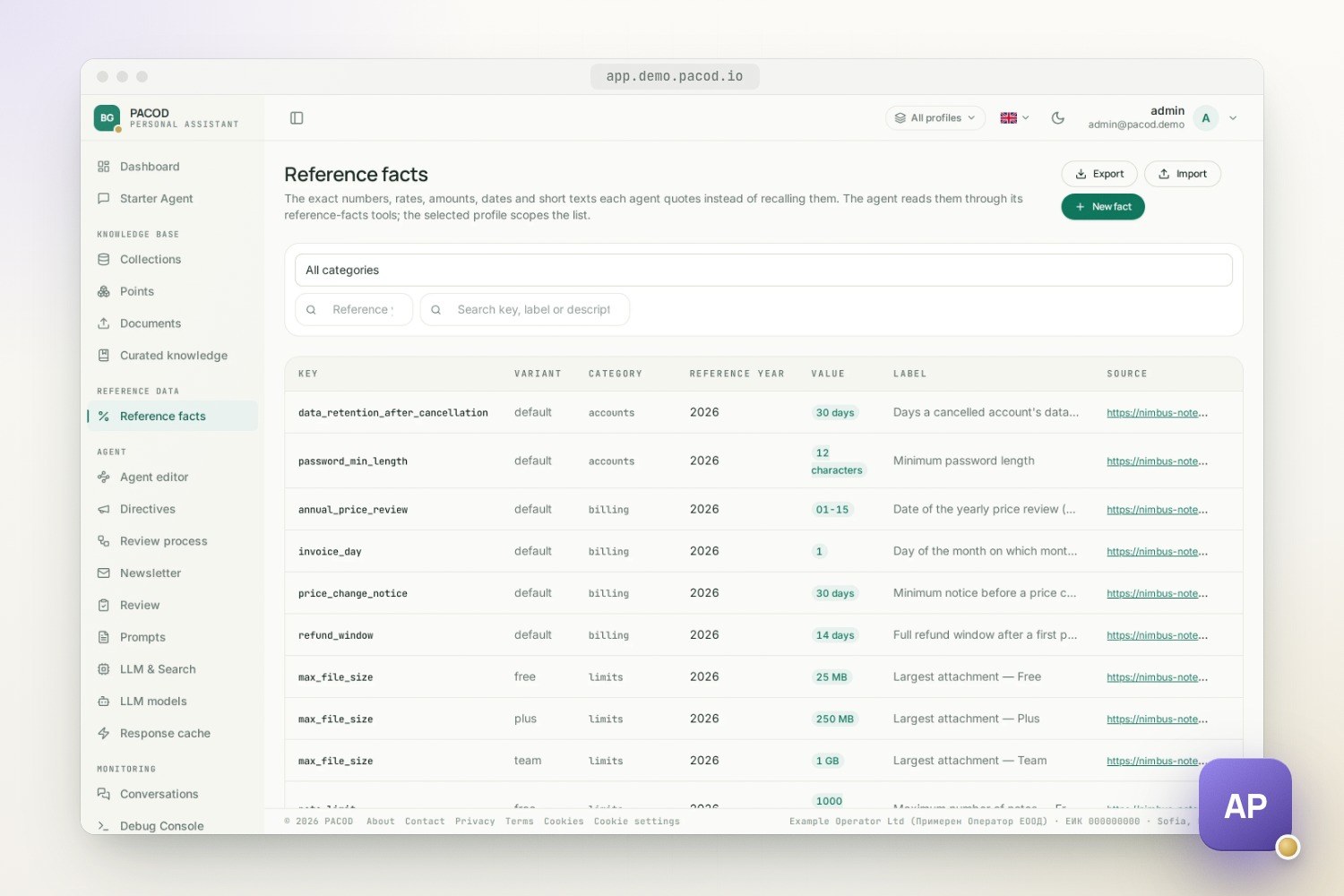Switch to dark mode with the moon icon
This screenshot has height=896, width=1344.
tap(1057, 118)
